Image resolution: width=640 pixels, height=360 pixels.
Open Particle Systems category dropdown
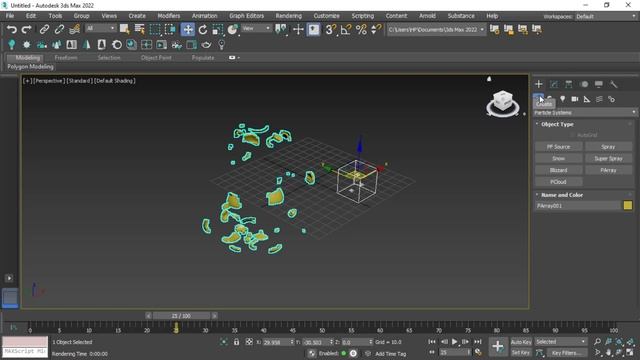point(584,112)
